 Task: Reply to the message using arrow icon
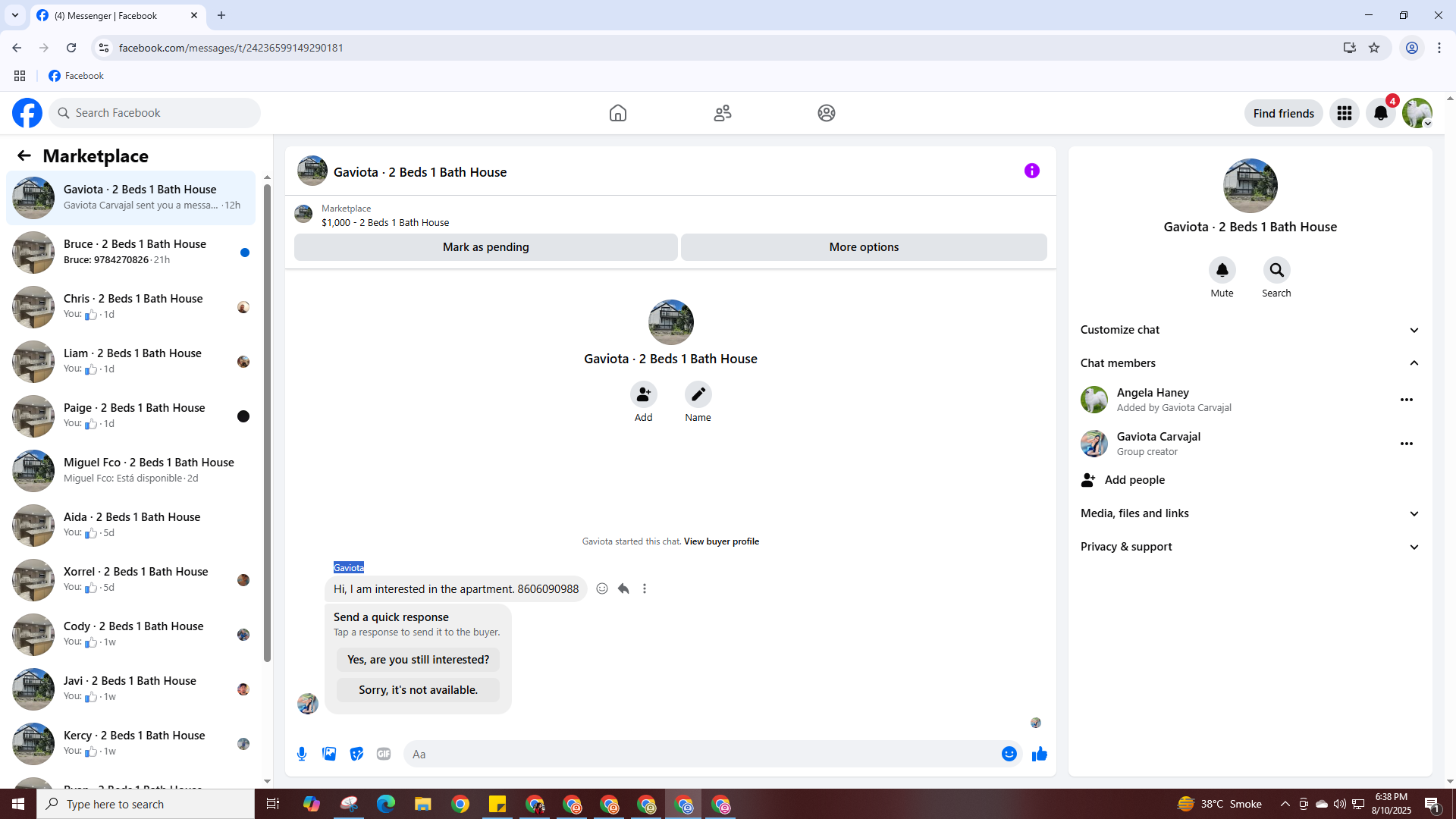point(623,588)
